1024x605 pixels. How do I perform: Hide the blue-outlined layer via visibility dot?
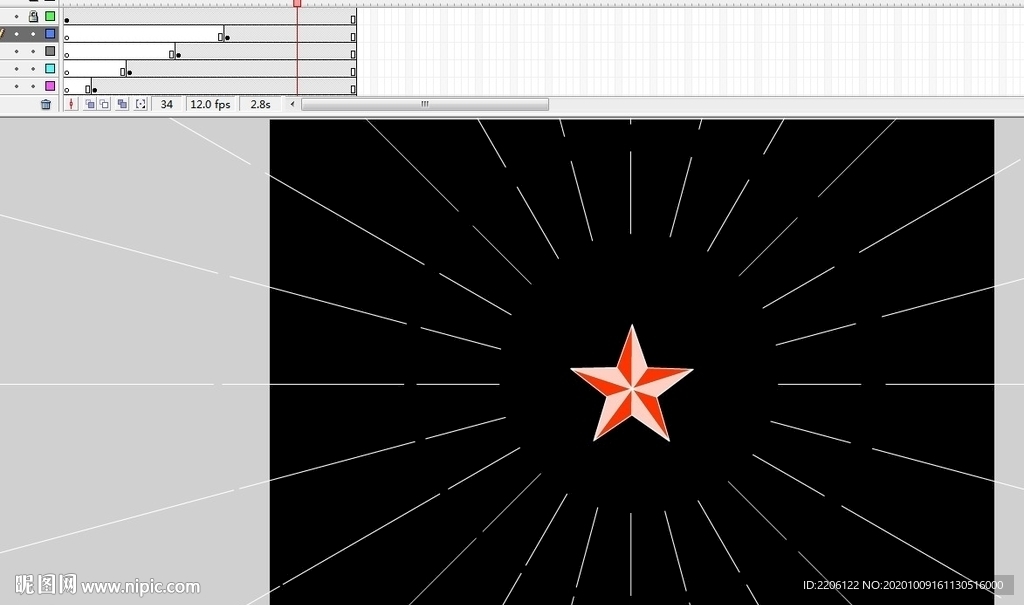17,34
